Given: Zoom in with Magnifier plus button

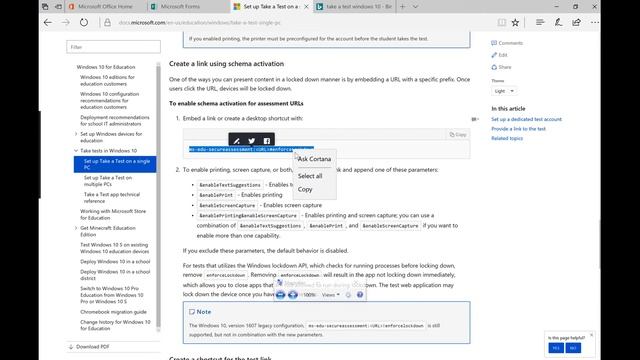Looking at the screenshot, I should [293, 295].
